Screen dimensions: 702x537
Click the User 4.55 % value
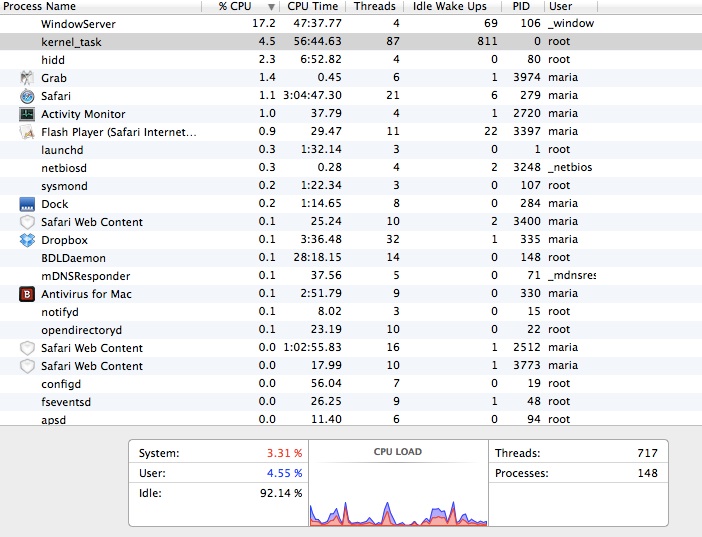point(284,473)
